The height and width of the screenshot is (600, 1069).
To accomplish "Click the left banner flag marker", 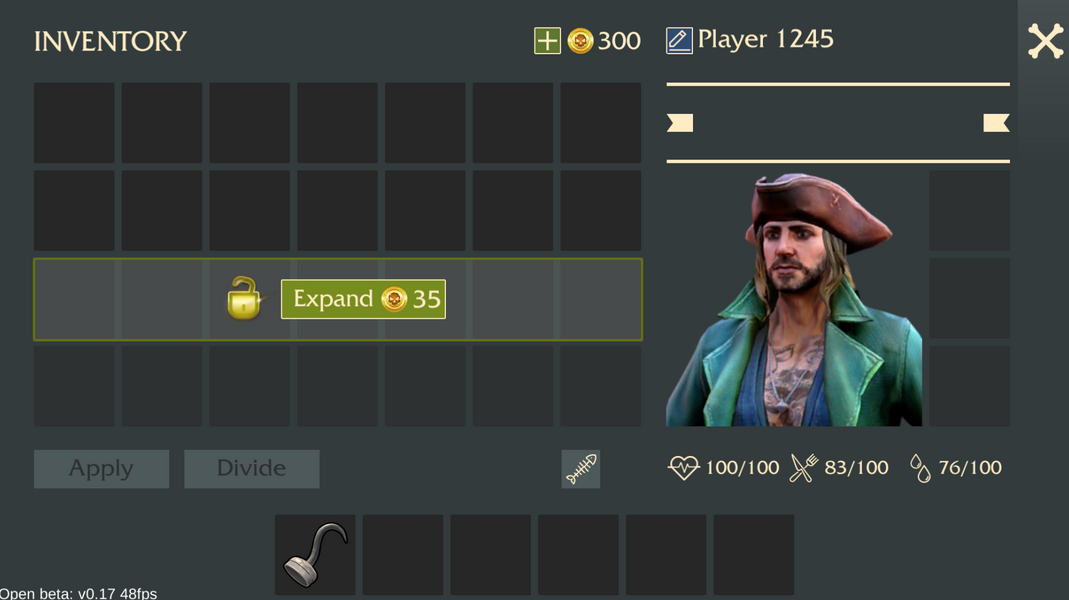I will pos(680,123).
